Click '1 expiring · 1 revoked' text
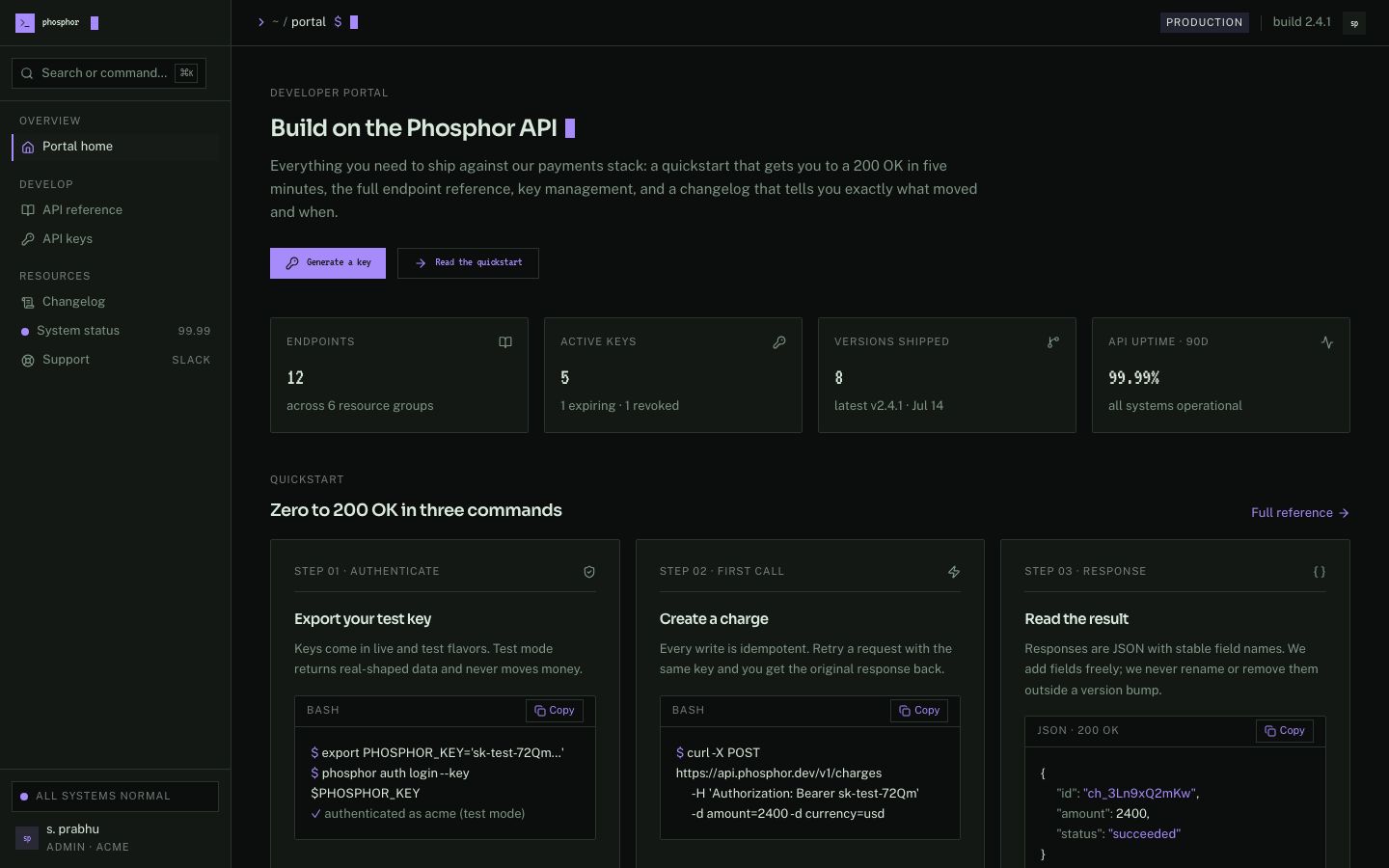 pyautogui.click(x=619, y=406)
